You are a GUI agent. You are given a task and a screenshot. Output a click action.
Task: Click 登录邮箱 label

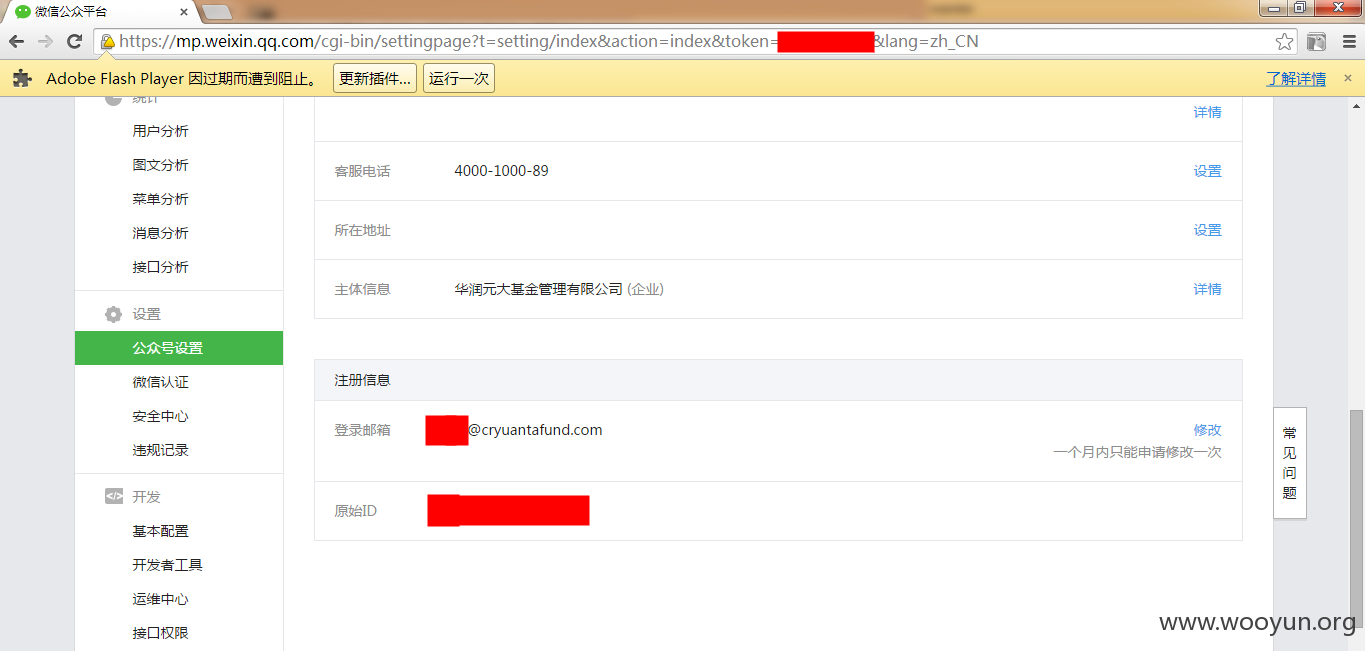362,430
